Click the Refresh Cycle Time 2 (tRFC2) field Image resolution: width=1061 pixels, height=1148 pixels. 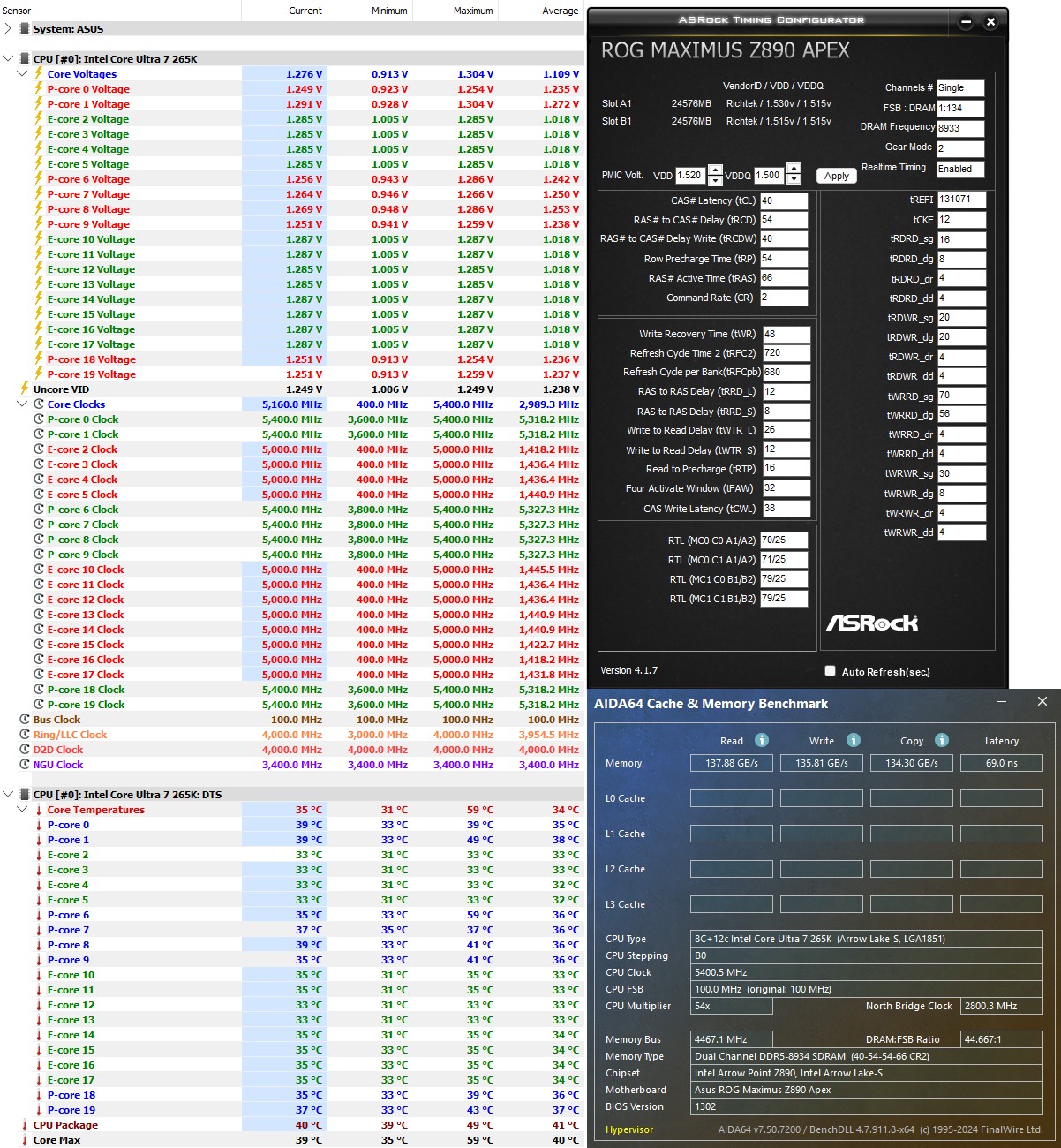point(786,353)
